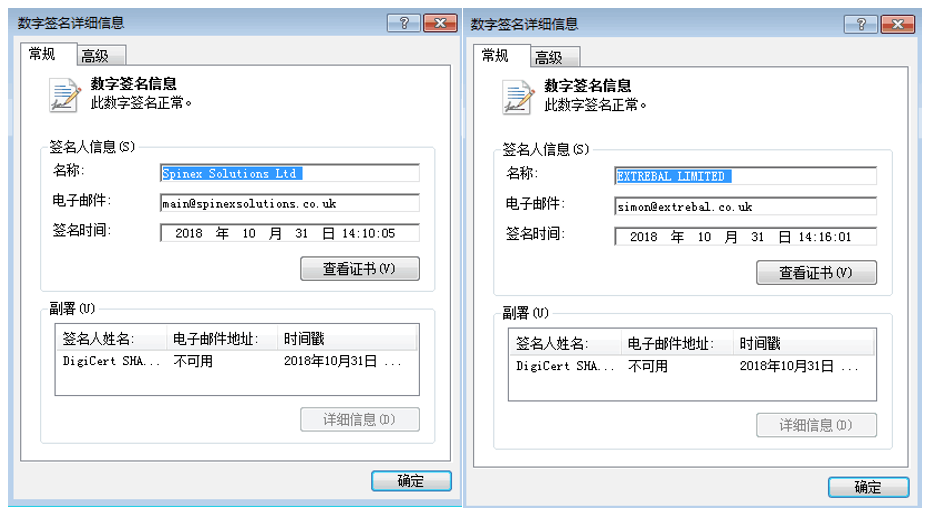Confirm with 确定 in the Spinex dialog
The width and height of the screenshot is (930, 518).
pyautogui.click(x=411, y=481)
